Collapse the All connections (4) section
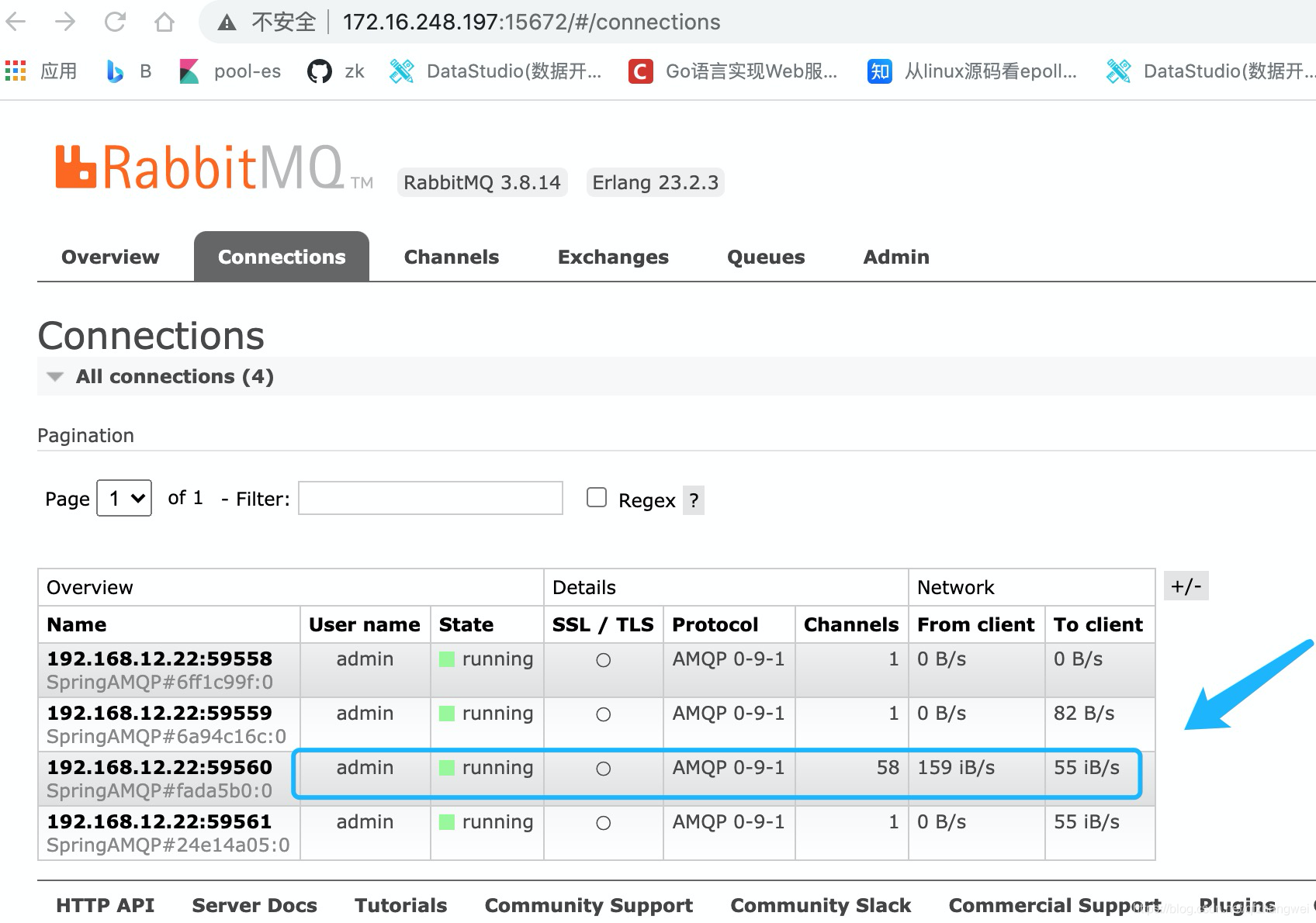 [54, 376]
